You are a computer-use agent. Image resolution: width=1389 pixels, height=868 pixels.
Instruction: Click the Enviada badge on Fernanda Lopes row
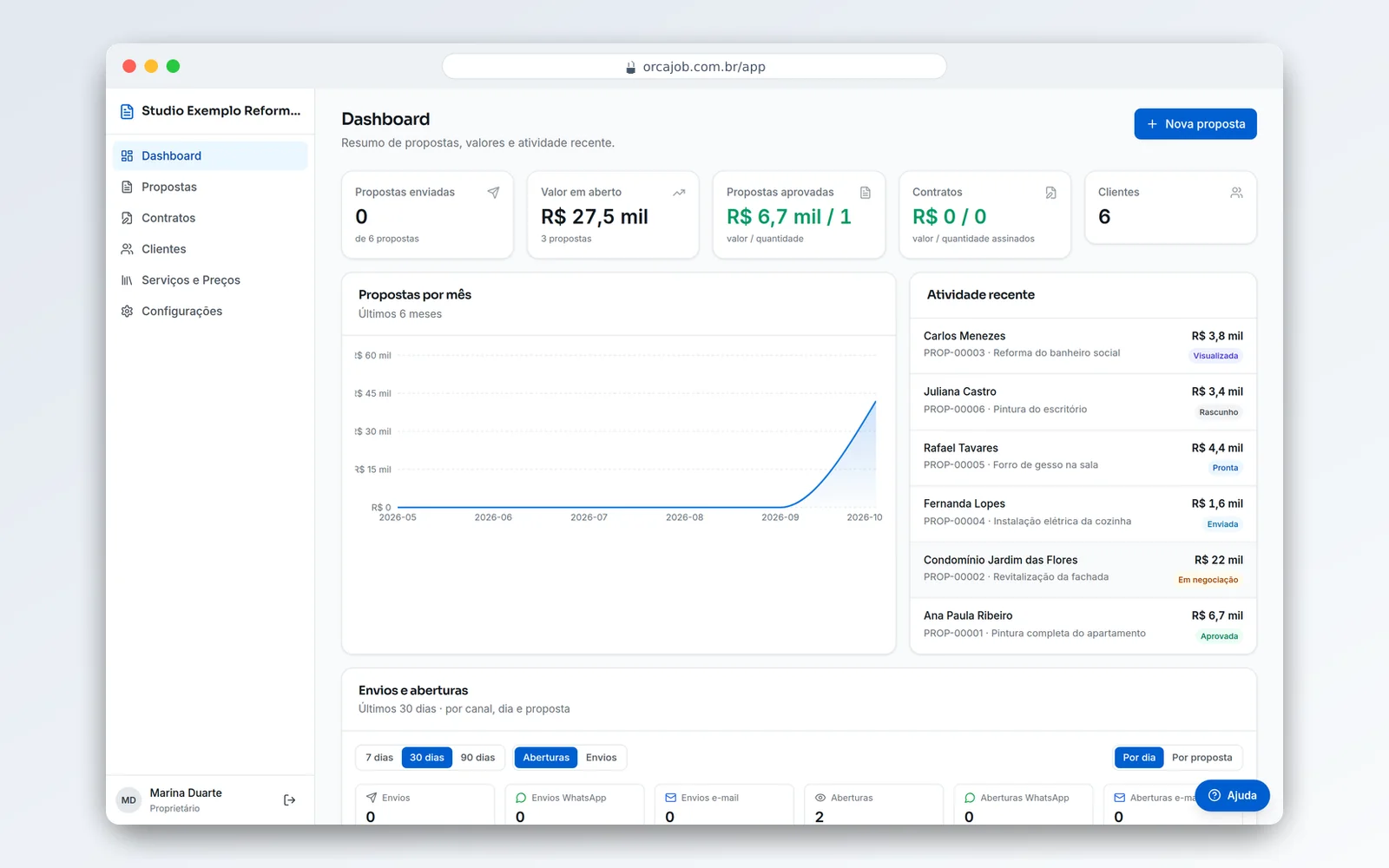(x=1222, y=524)
